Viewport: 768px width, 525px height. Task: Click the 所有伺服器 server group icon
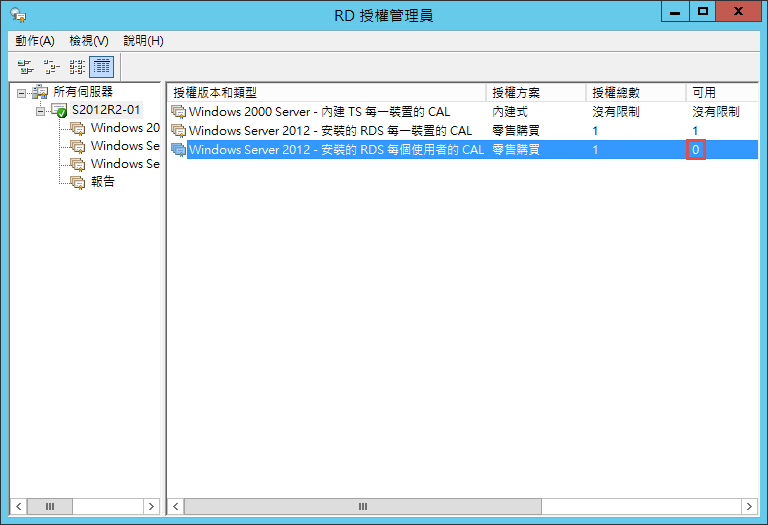tap(40, 92)
